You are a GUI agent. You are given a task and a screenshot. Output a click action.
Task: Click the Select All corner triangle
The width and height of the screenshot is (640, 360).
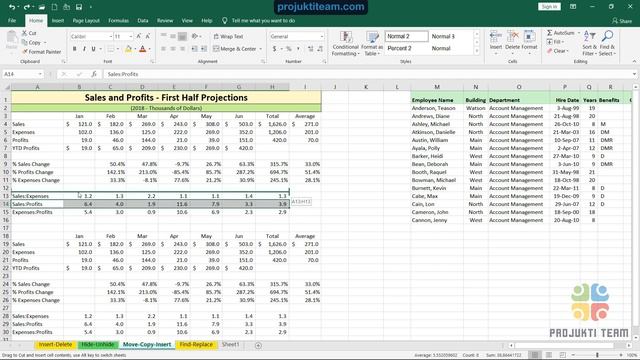[6, 87]
